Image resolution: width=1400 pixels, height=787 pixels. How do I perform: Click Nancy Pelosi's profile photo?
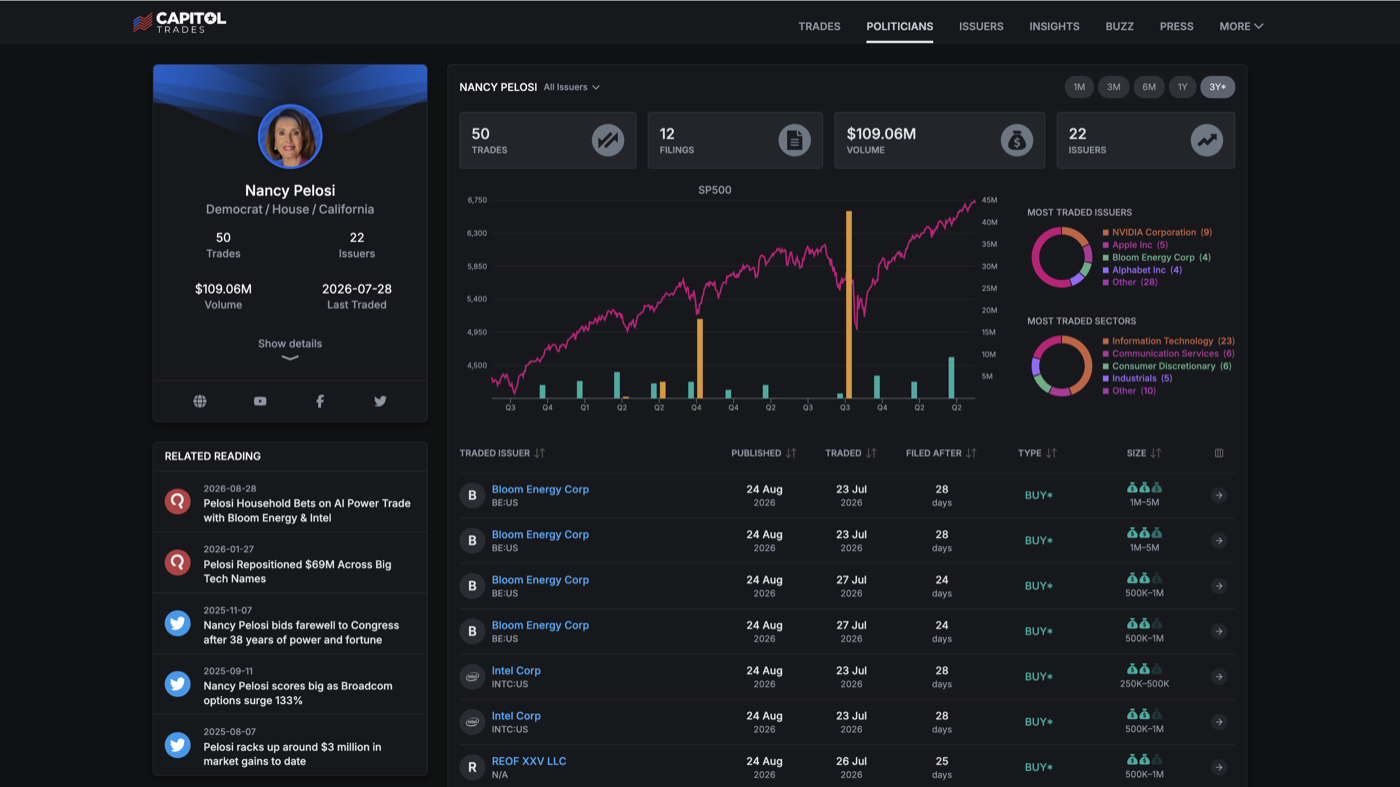pyautogui.click(x=290, y=136)
